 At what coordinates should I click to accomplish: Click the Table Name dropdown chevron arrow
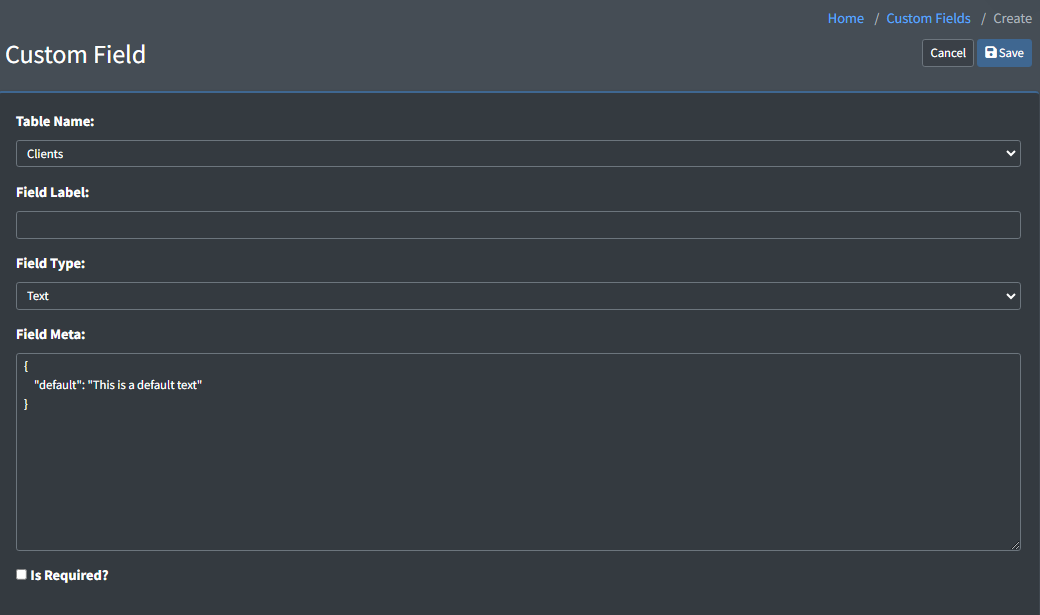[1010, 154]
